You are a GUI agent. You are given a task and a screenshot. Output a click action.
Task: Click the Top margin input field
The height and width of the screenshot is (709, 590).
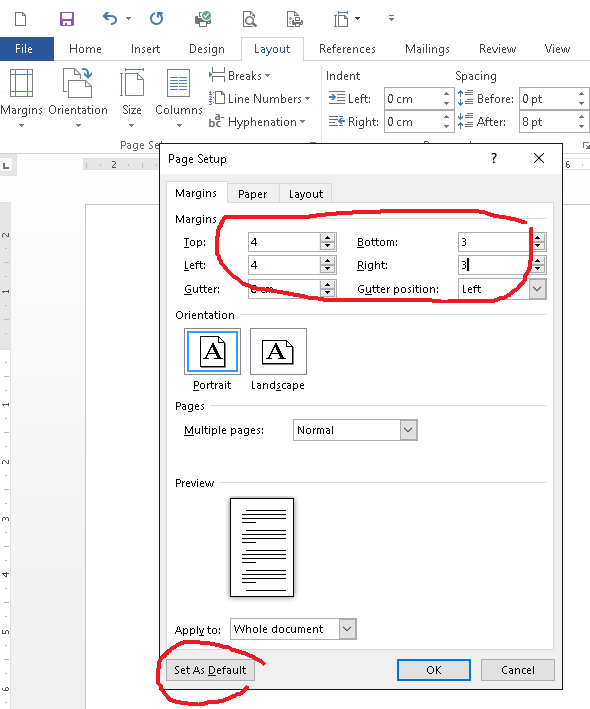283,242
